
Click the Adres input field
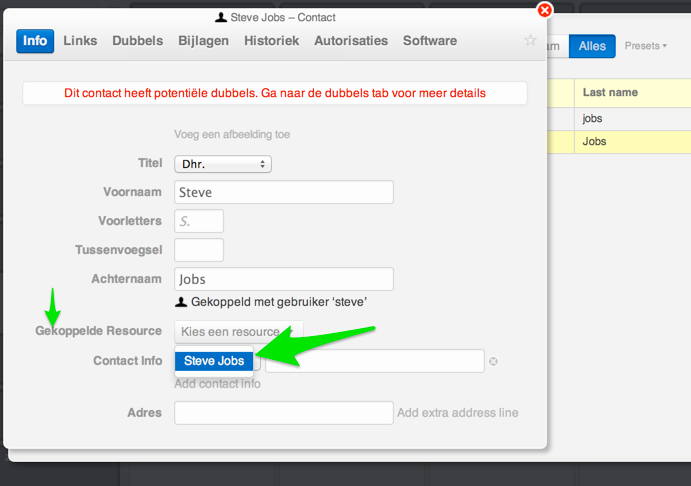[x=283, y=413]
